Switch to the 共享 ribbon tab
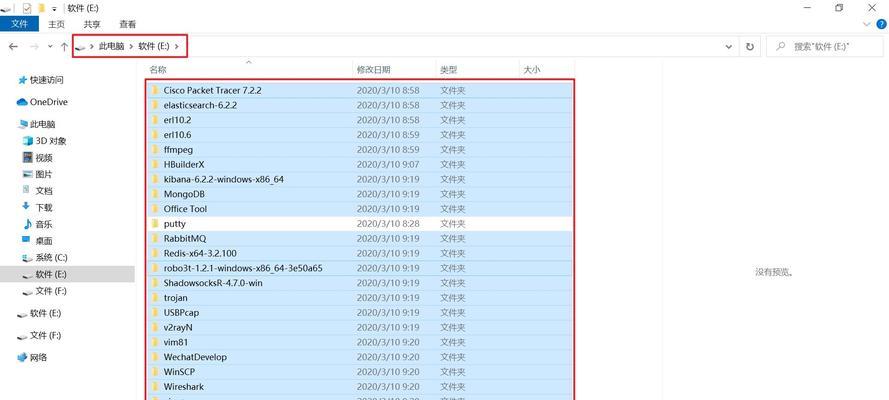This screenshot has height=400, width=889. click(x=92, y=24)
